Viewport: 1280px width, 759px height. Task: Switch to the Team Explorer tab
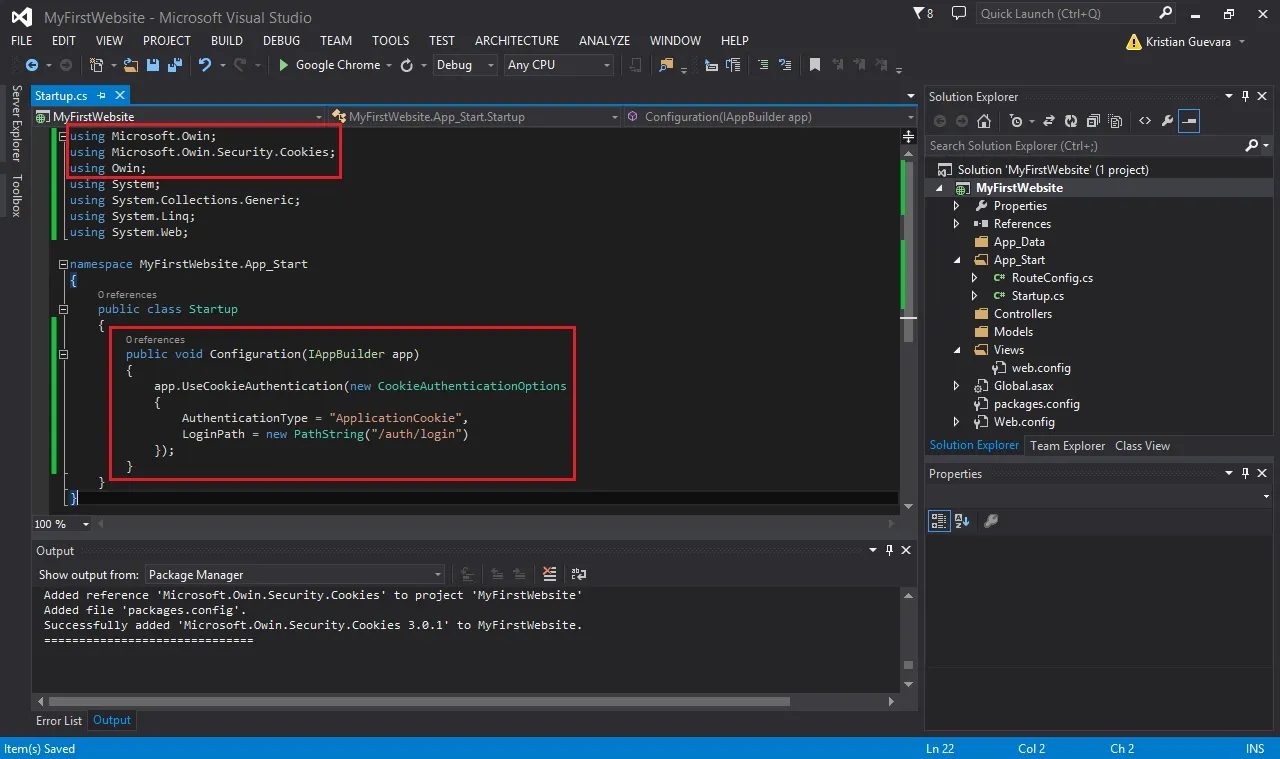1067,446
